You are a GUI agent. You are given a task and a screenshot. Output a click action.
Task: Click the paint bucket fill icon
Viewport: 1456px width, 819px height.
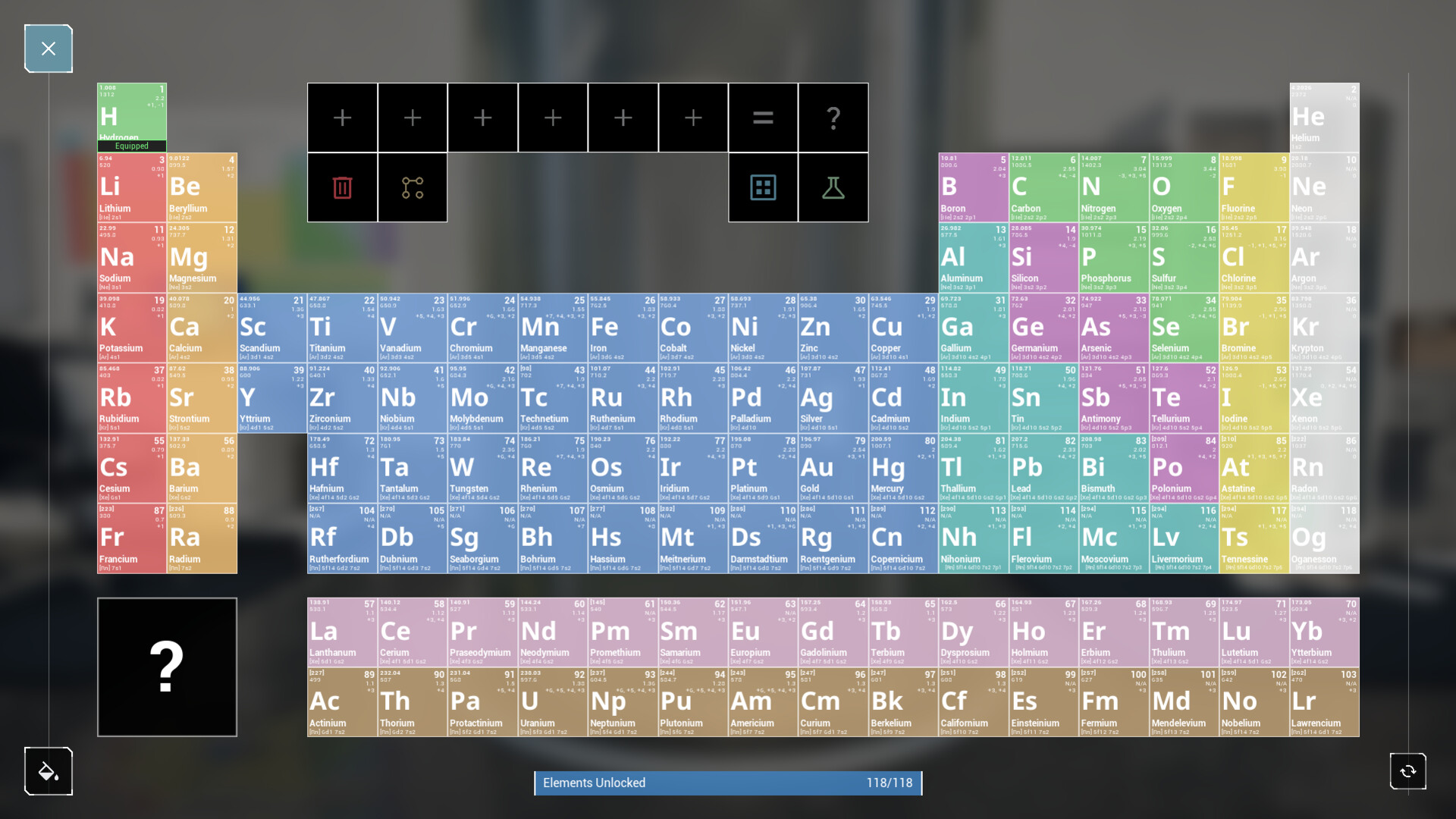(48, 771)
